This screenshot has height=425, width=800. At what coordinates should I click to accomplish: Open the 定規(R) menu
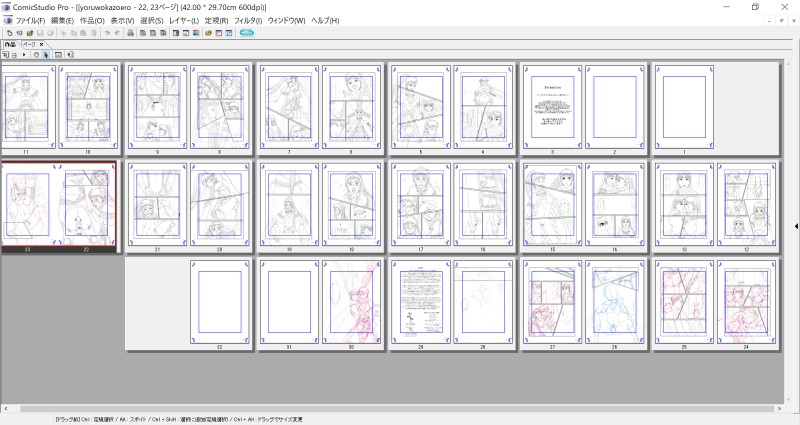(216, 20)
